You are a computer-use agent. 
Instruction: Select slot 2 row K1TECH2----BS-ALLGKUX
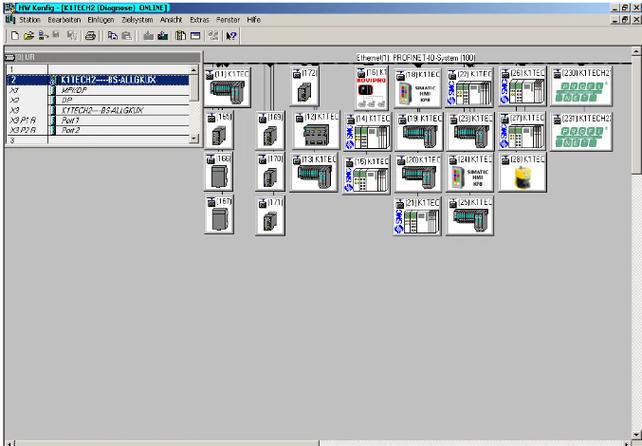[98, 80]
